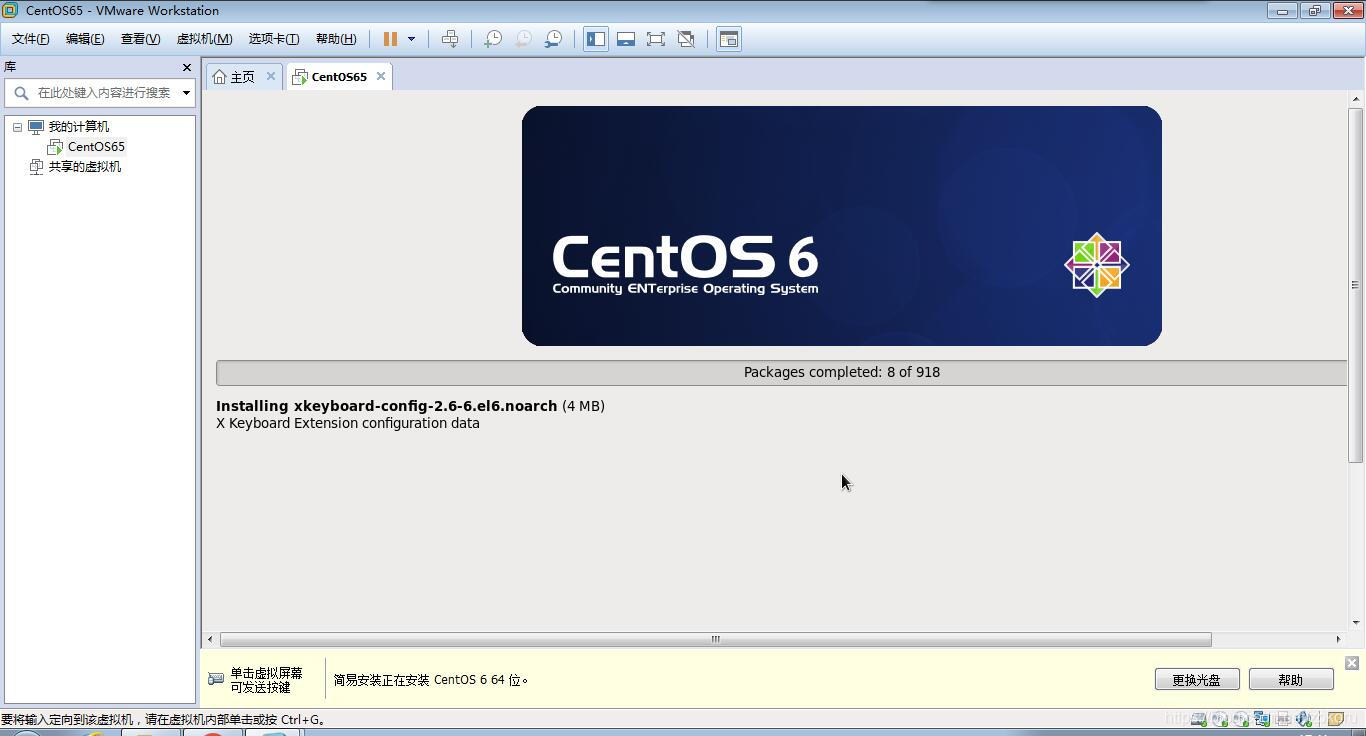Enter full screen mode
The width and height of the screenshot is (1366, 736).
(x=656, y=39)
